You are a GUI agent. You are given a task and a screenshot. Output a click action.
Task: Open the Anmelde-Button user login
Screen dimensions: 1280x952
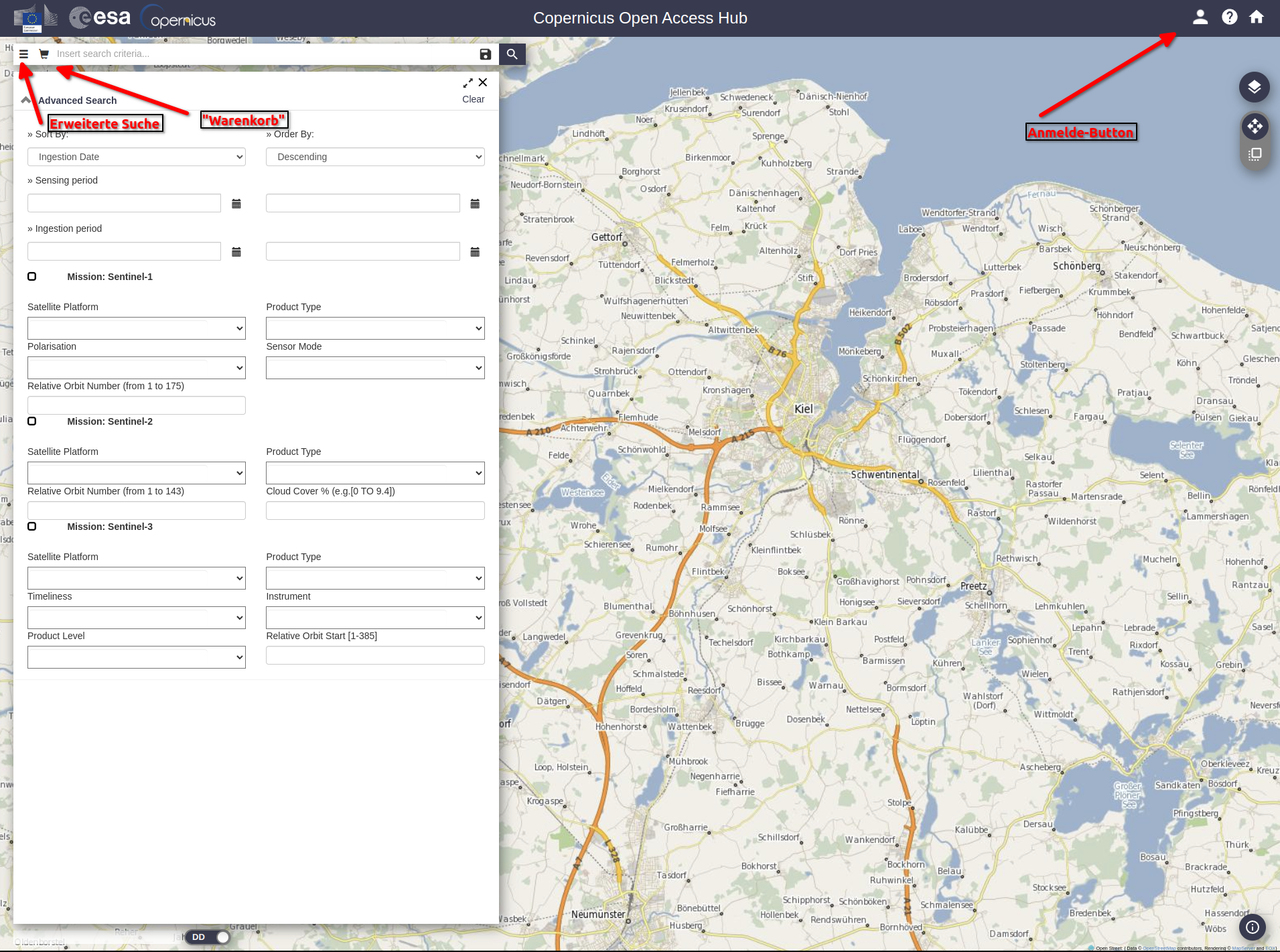(1200, 17)
